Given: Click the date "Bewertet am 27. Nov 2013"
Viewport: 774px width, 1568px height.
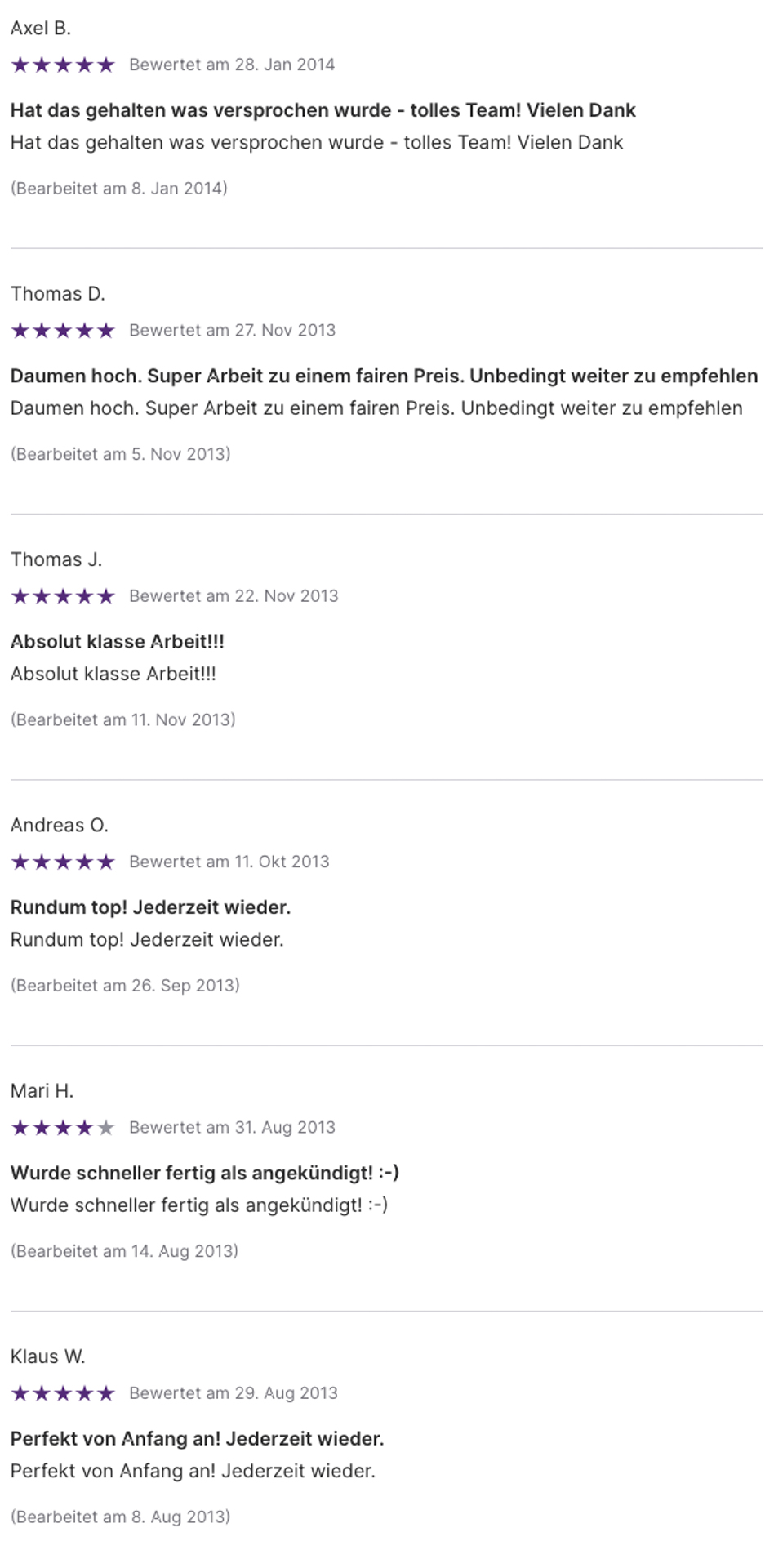Looking at the screenshot, I should coord(233,331).
